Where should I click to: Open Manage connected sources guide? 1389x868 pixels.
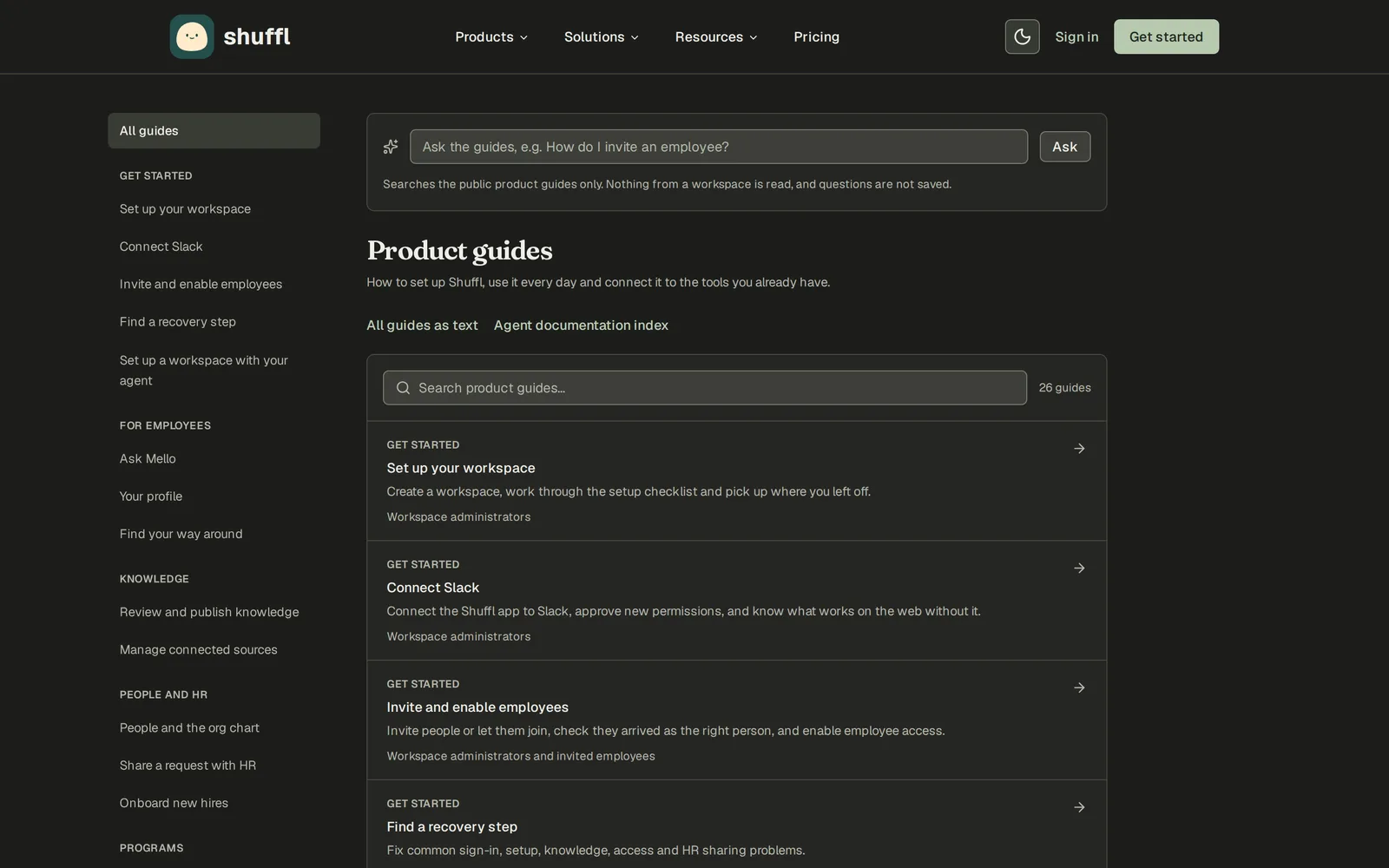199,650
